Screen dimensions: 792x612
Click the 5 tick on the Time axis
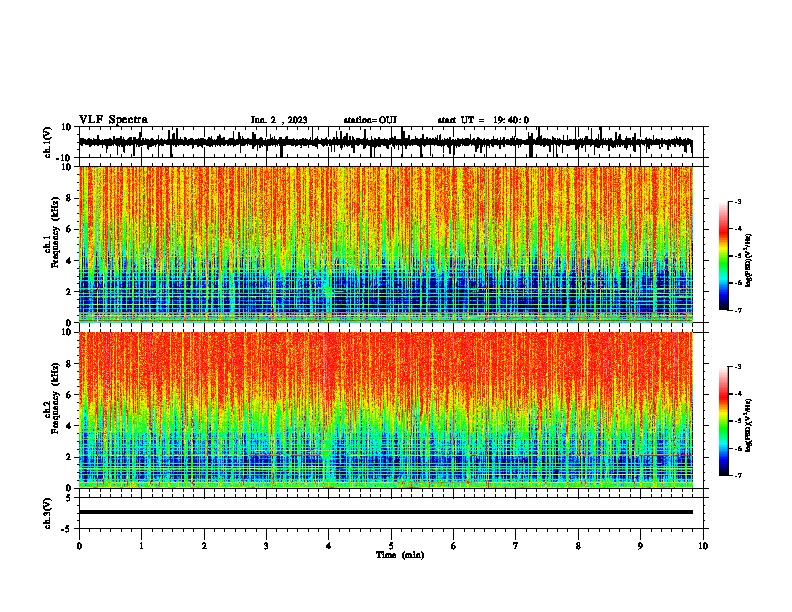pos(391,546)
